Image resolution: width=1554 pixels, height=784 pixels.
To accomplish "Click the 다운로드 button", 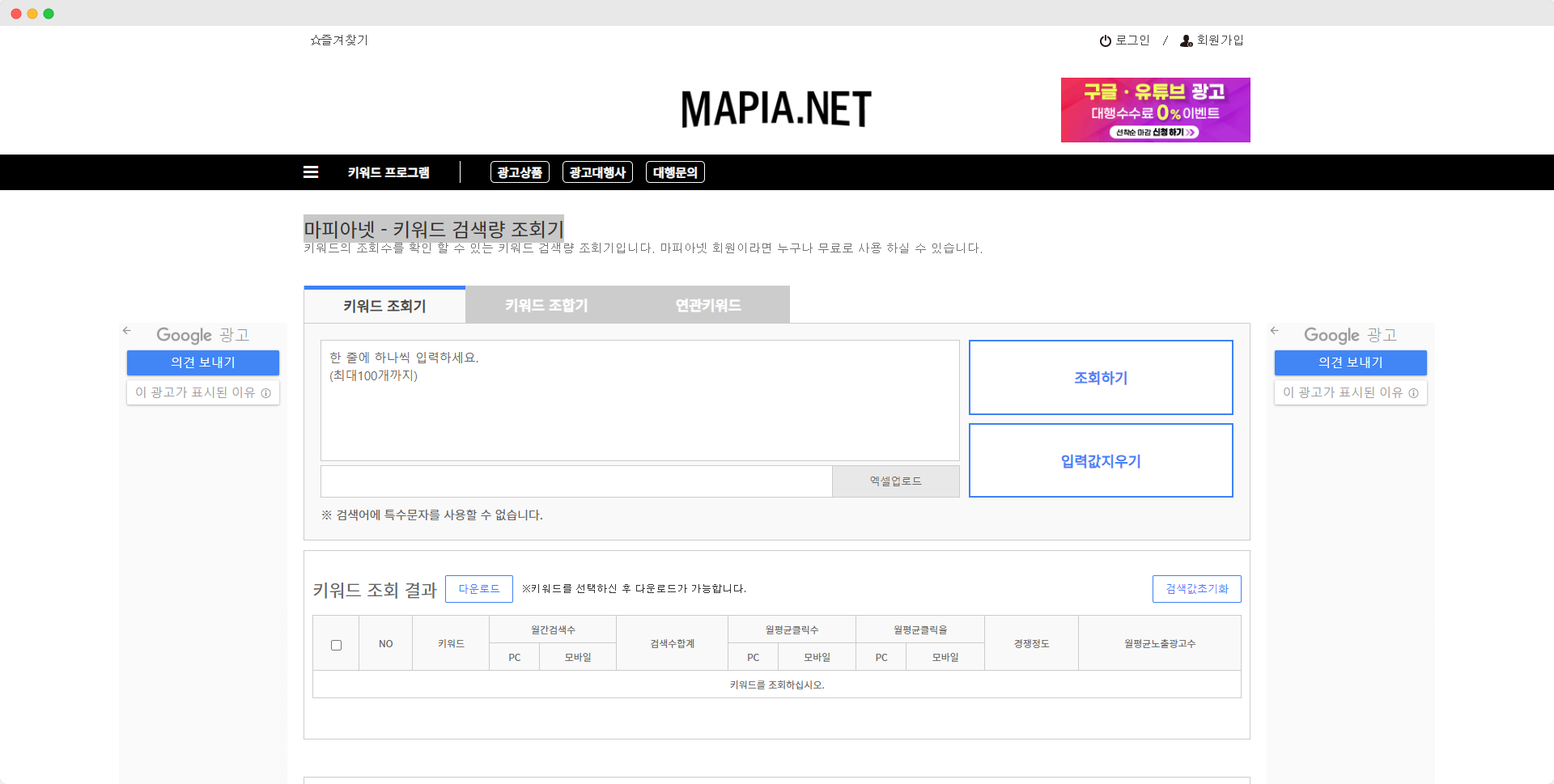I will click(x=479, y=589).
